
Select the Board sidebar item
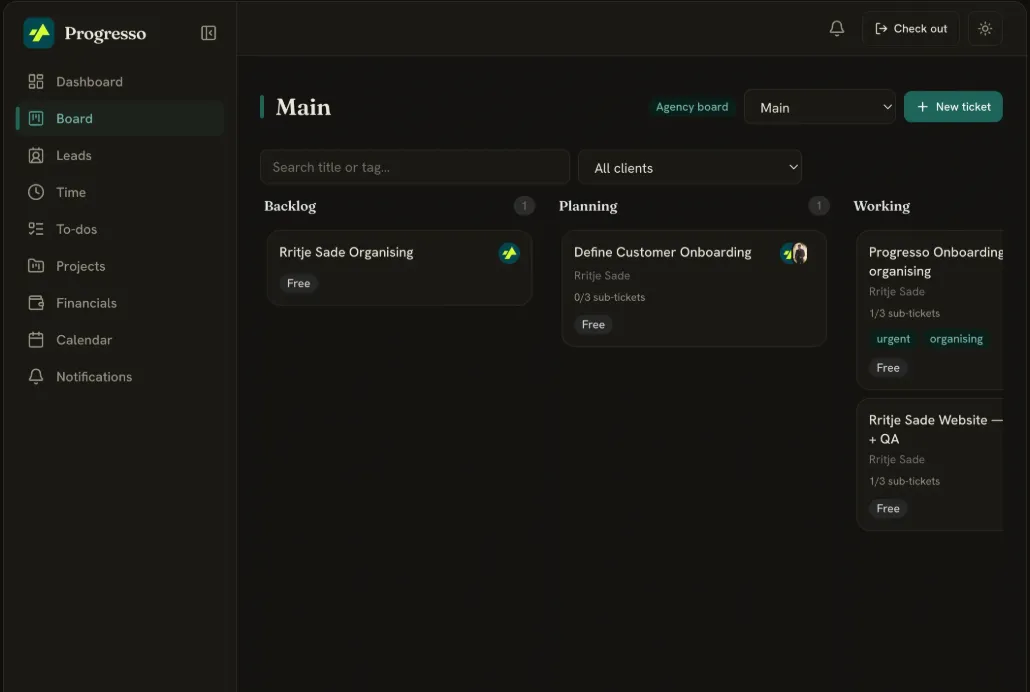point(120,118)
